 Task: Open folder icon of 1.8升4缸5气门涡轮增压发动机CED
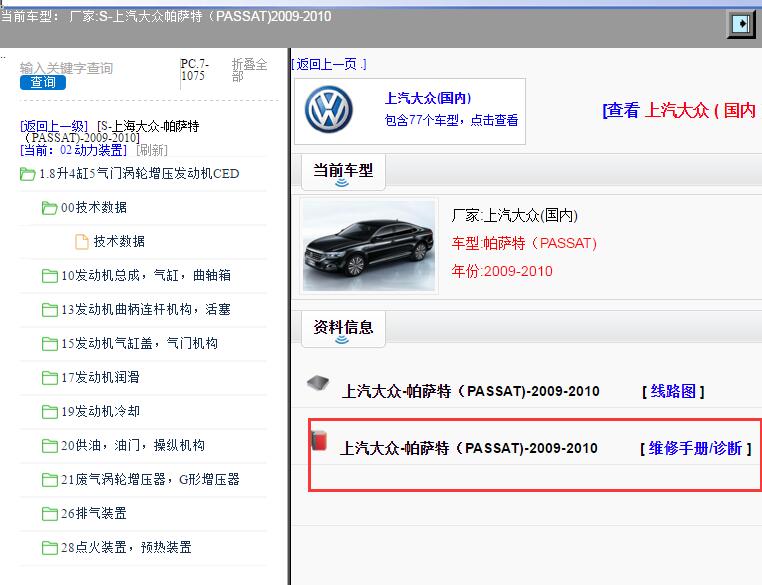pyautogui.click(x=27, y=173)
